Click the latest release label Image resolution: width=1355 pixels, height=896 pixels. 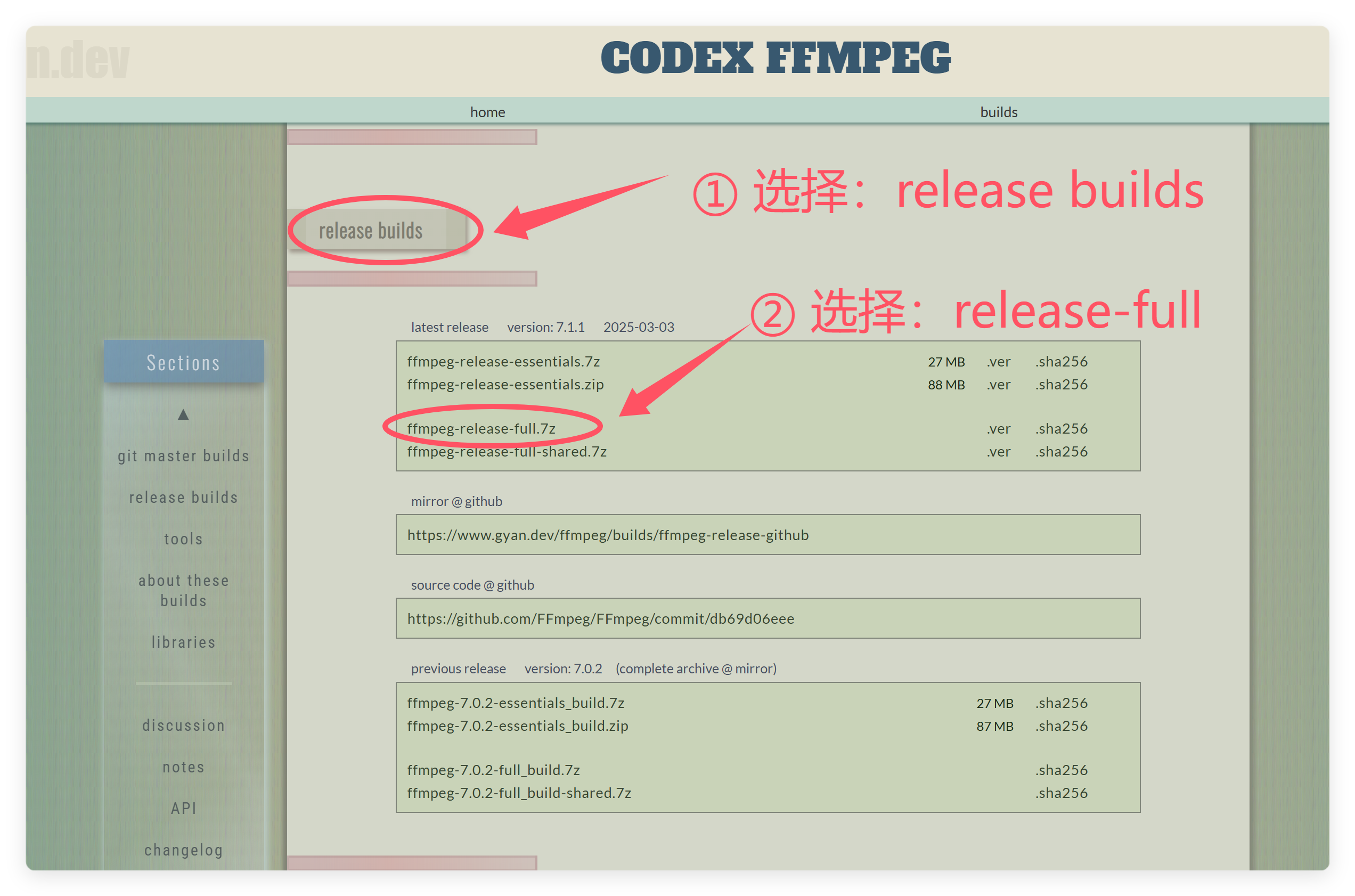450,327
